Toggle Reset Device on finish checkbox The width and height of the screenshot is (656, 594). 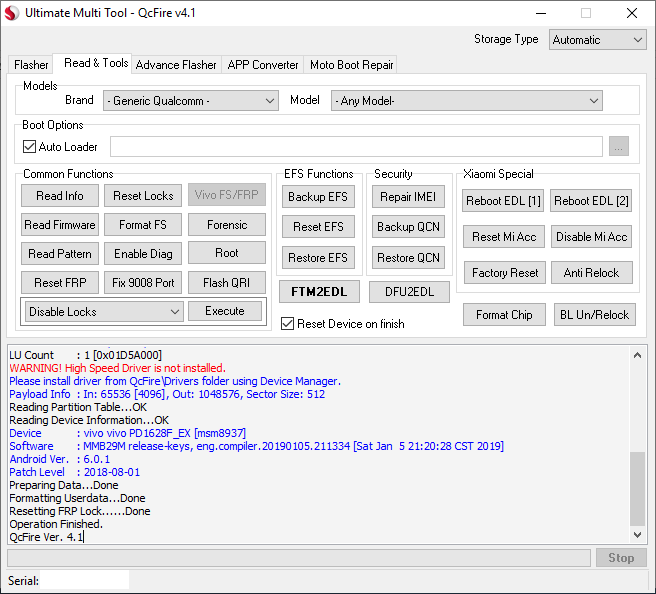point(287,324)
